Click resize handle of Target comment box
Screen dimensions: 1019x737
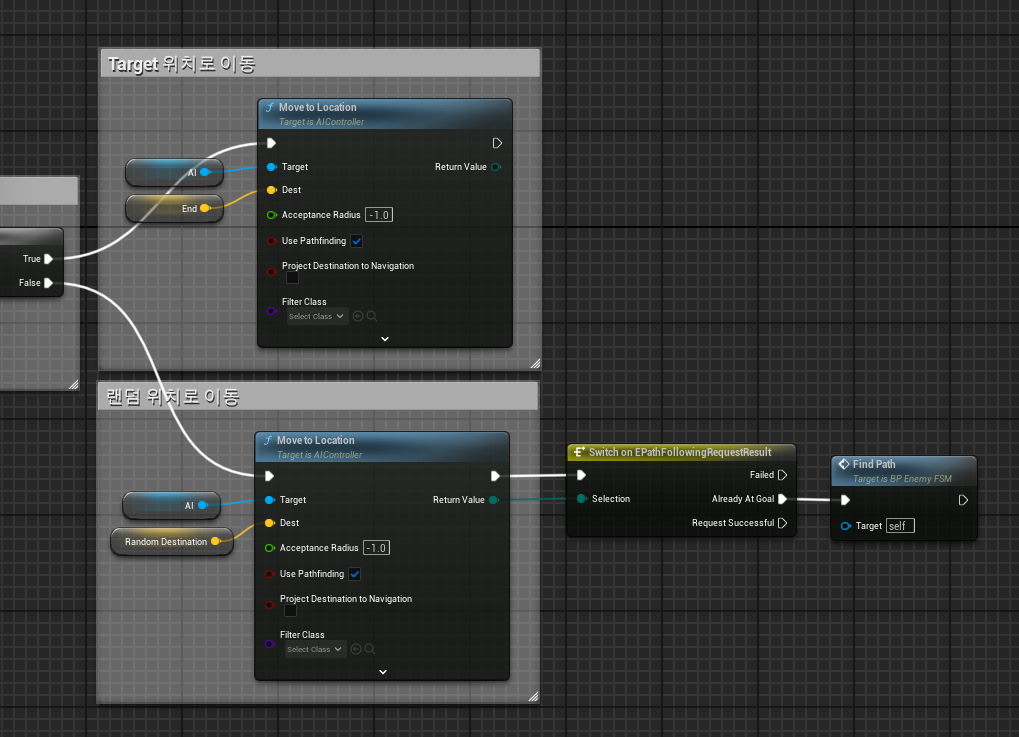pos(535,364)
